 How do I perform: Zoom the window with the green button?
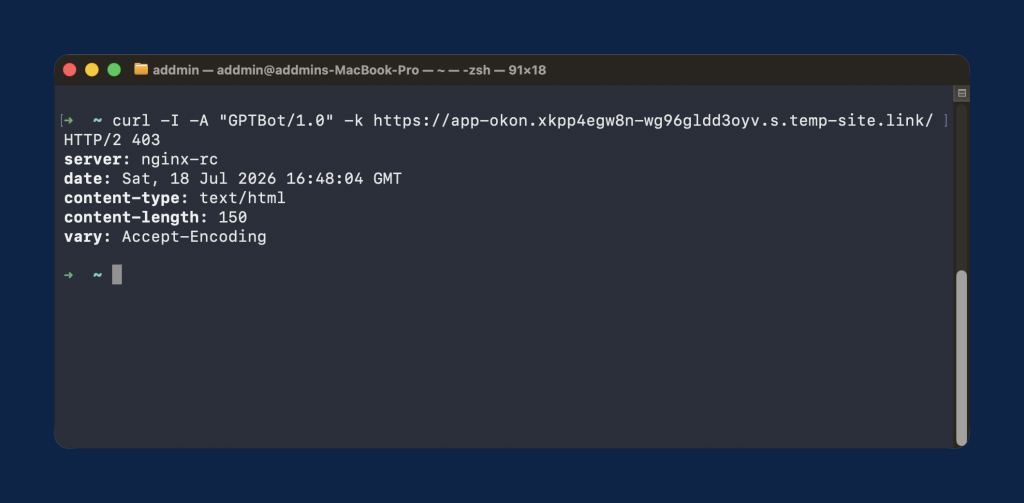[x=114, y=70]
